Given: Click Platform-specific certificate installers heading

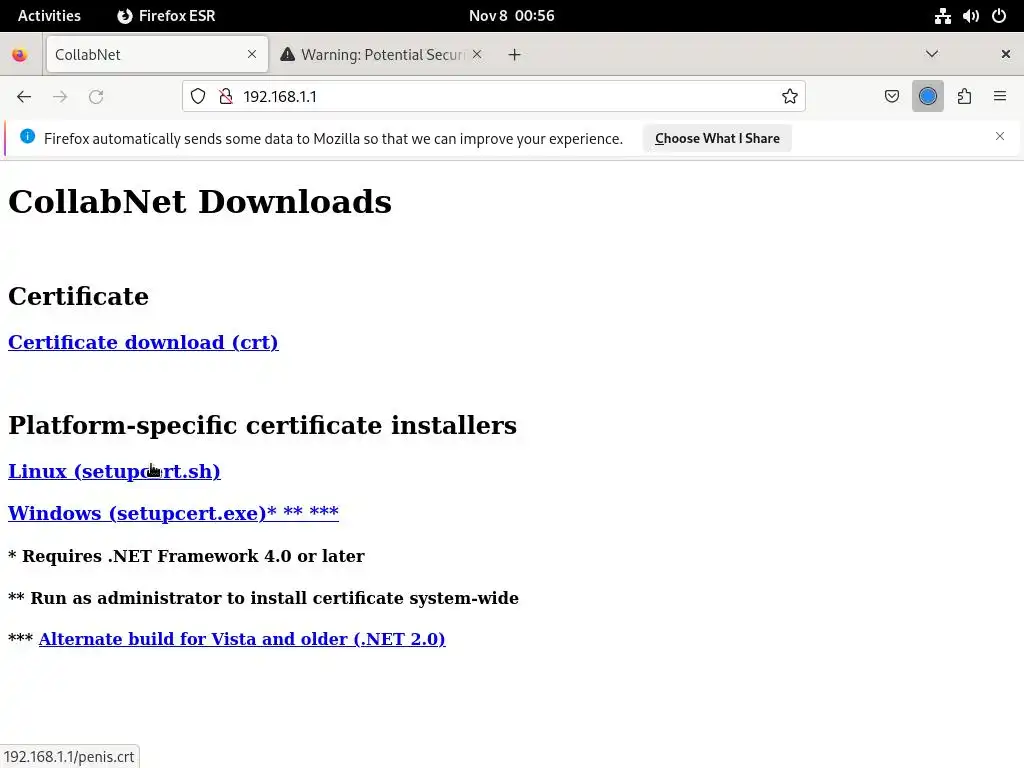Looking at the screenshot, I should point(263,425).
